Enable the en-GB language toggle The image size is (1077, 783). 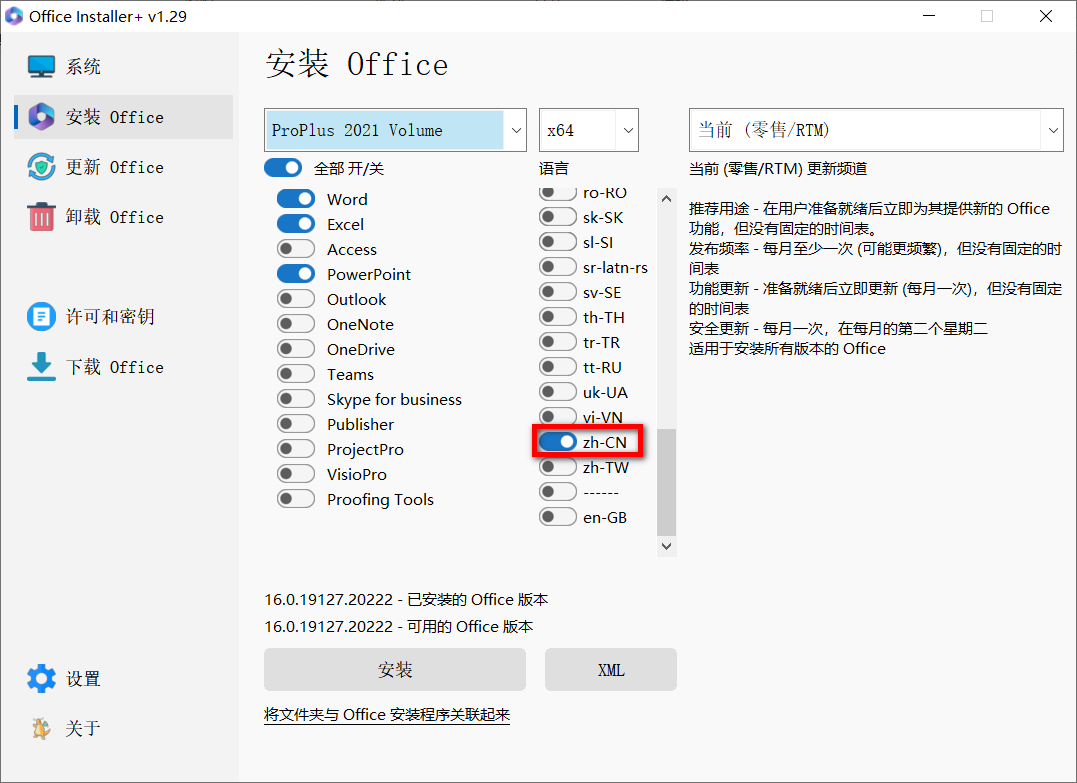[558, 517]
